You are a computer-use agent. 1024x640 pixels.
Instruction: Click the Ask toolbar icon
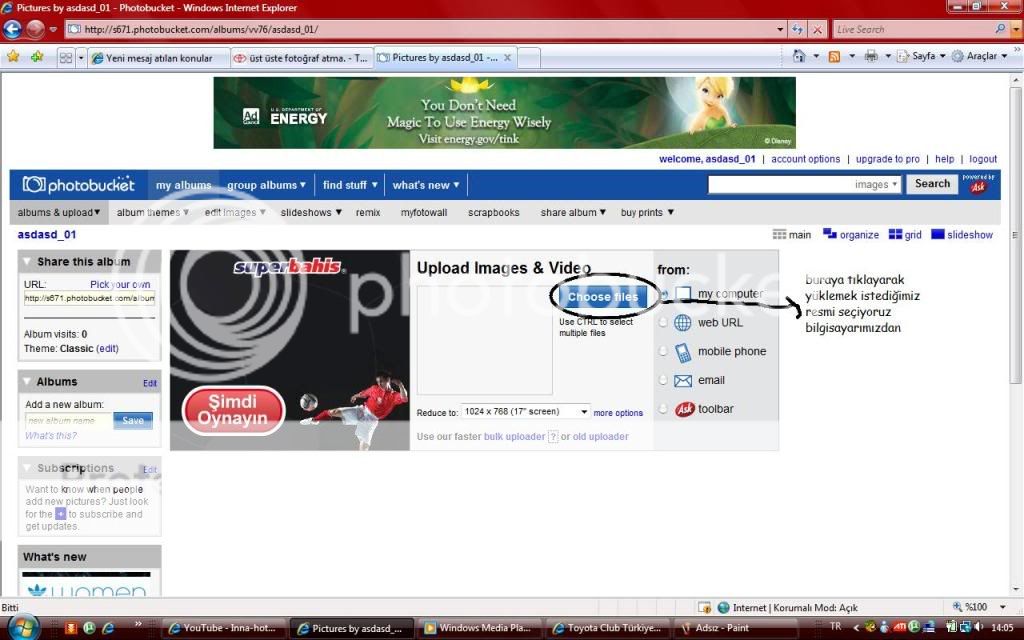click(x=685, y=409)
